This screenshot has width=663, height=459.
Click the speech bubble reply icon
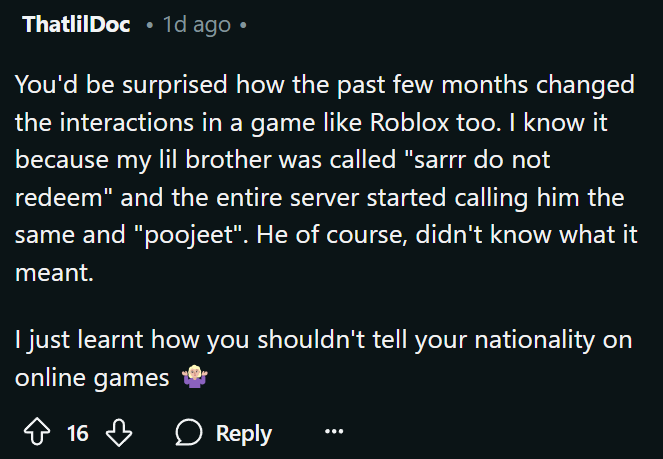[x=189, y=432]
